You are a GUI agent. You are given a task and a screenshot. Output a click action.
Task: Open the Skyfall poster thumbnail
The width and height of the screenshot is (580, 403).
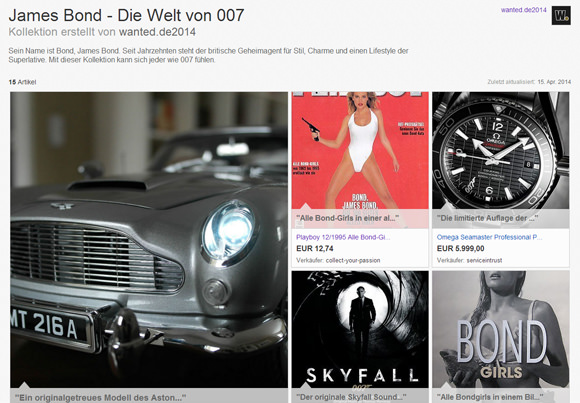[x=360, y=329]
